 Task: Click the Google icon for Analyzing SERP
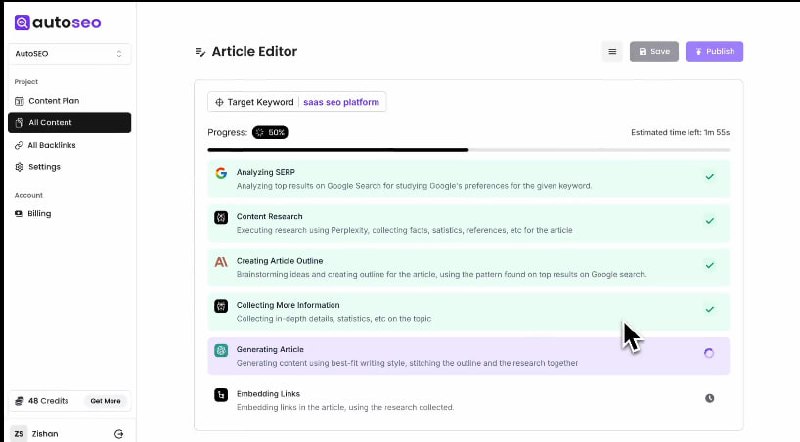point(221,173)
